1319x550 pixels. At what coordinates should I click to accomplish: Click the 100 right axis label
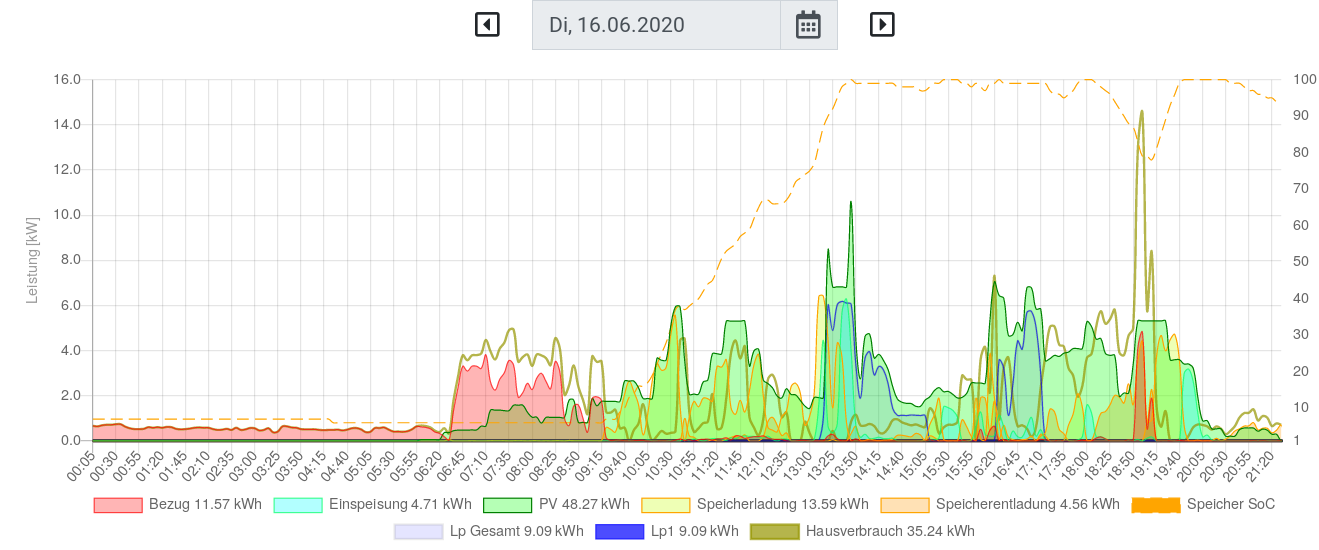tap(1305, 79)
